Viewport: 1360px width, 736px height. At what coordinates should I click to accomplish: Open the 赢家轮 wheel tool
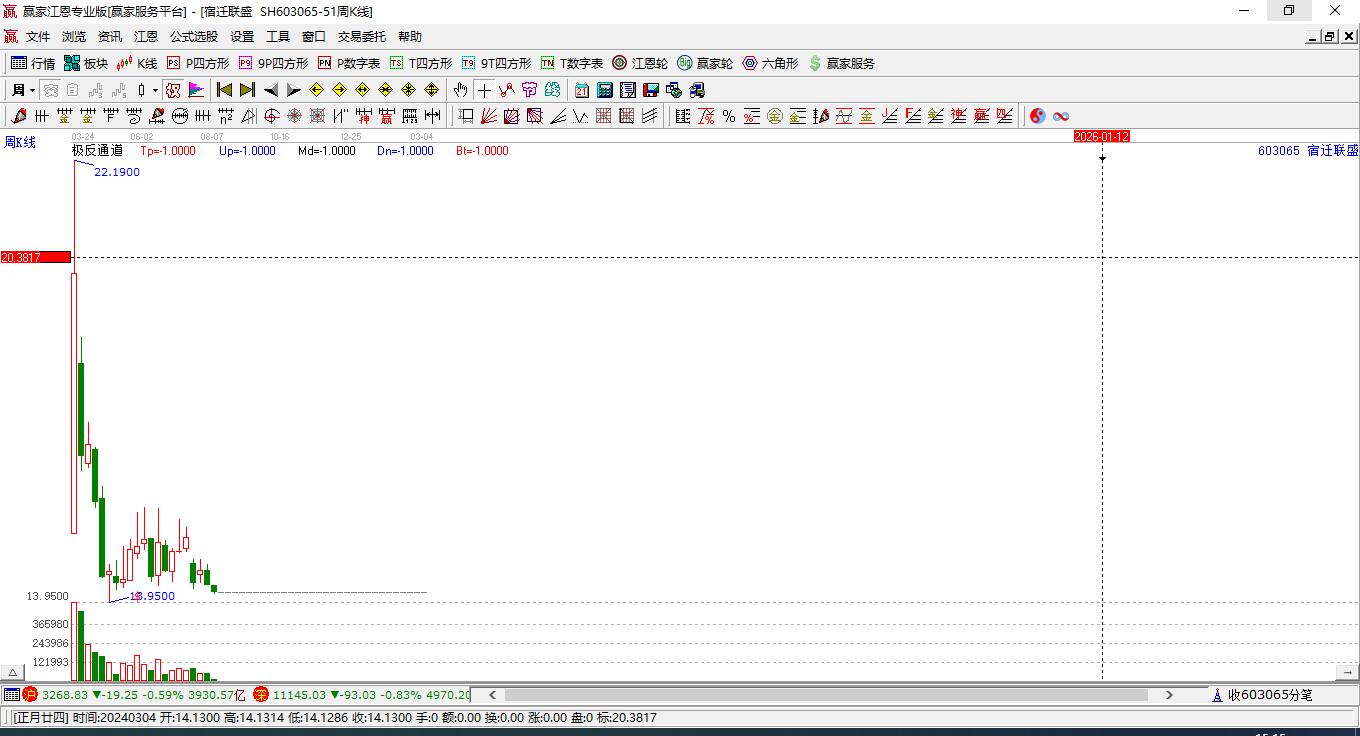coord(705,63)
